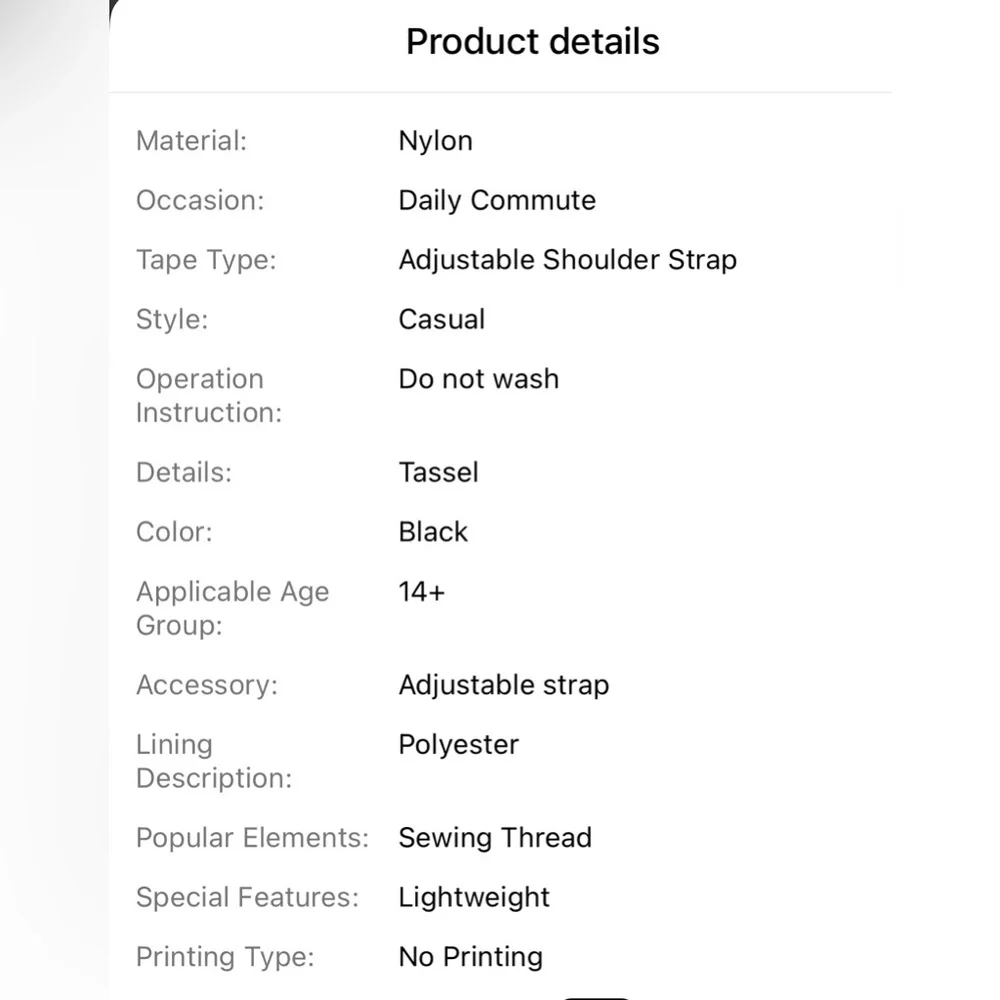
Task: Click the Popular Elements label
Action: 252,838
